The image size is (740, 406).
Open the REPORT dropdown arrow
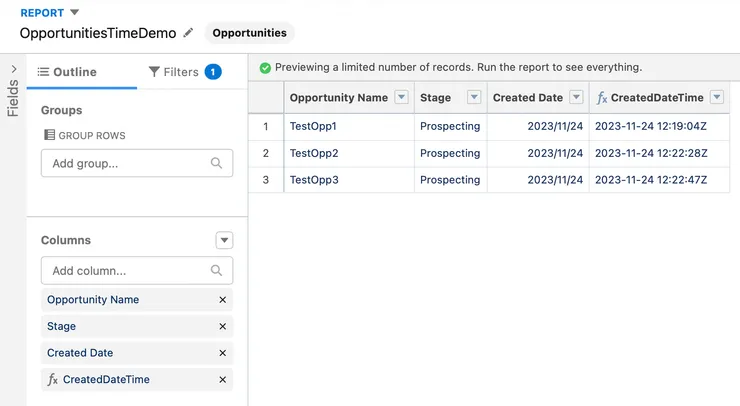pyautogui.click(x=74, y=12)
